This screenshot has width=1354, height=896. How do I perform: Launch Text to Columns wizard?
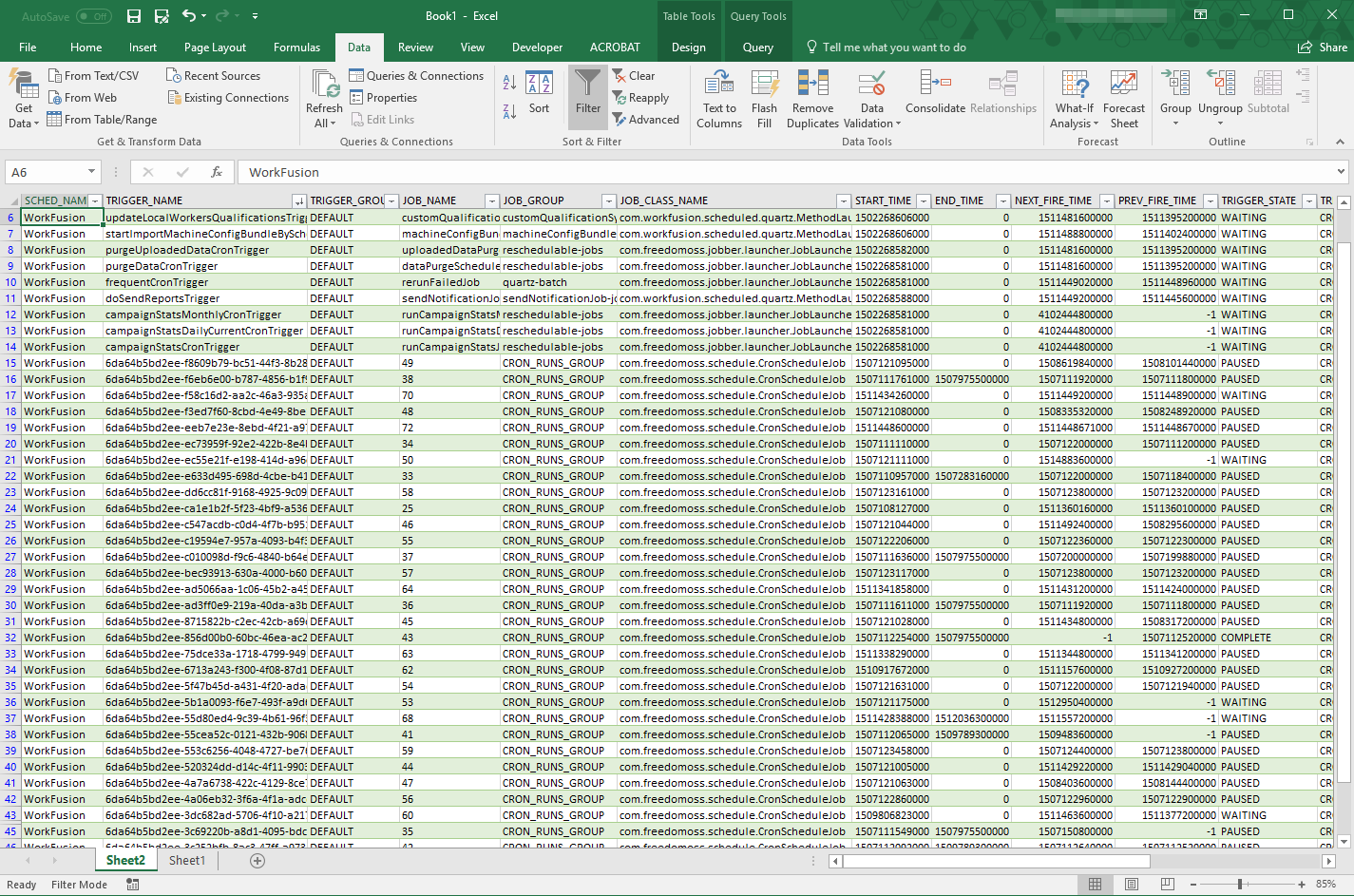point(719,99)
